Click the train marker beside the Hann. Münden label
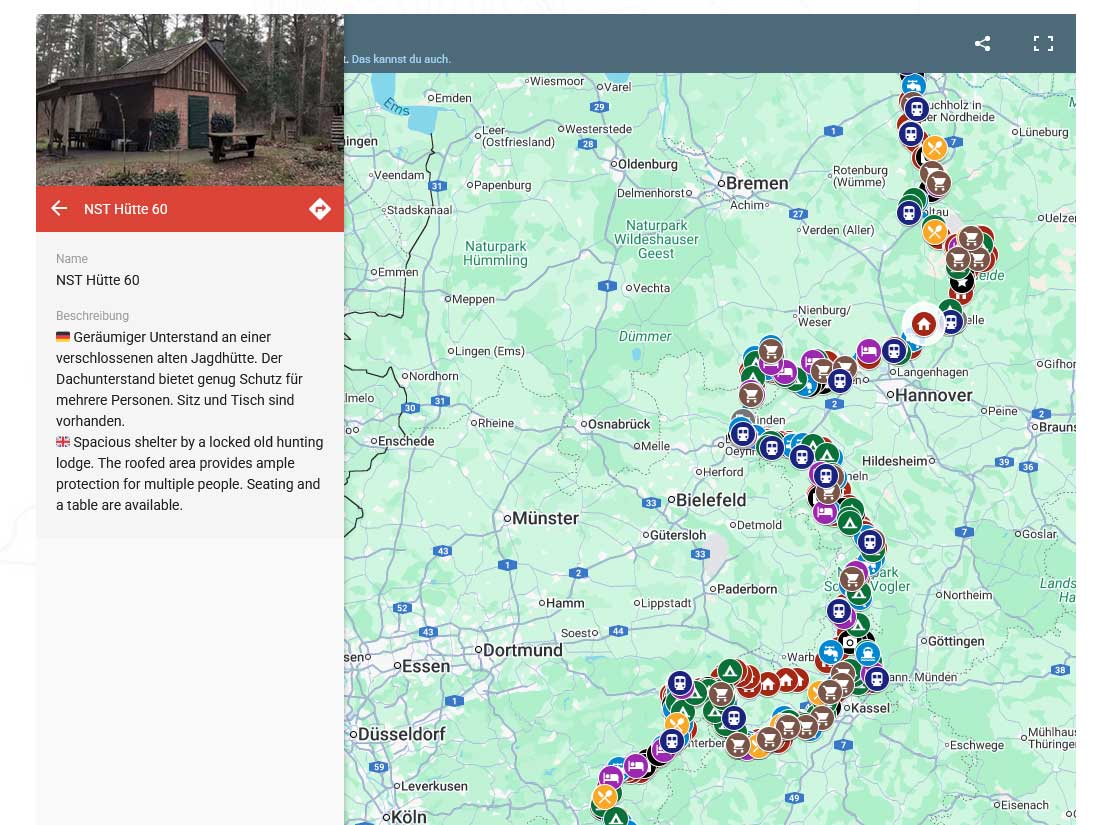The width and height of the screenshot is (1100, 825). [876, 679]
